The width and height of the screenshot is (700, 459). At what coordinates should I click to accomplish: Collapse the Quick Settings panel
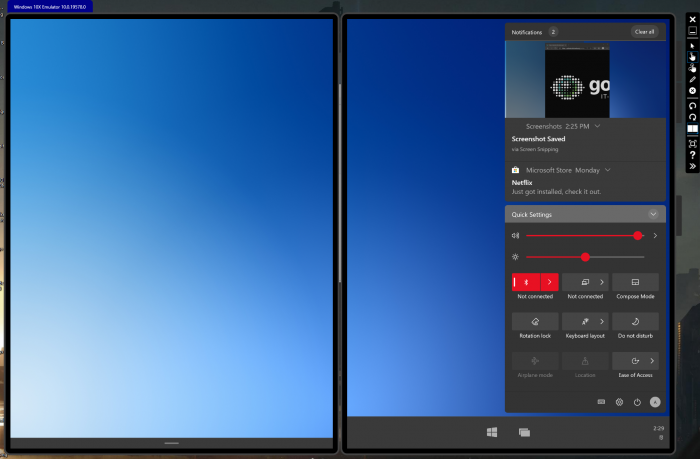653,214
